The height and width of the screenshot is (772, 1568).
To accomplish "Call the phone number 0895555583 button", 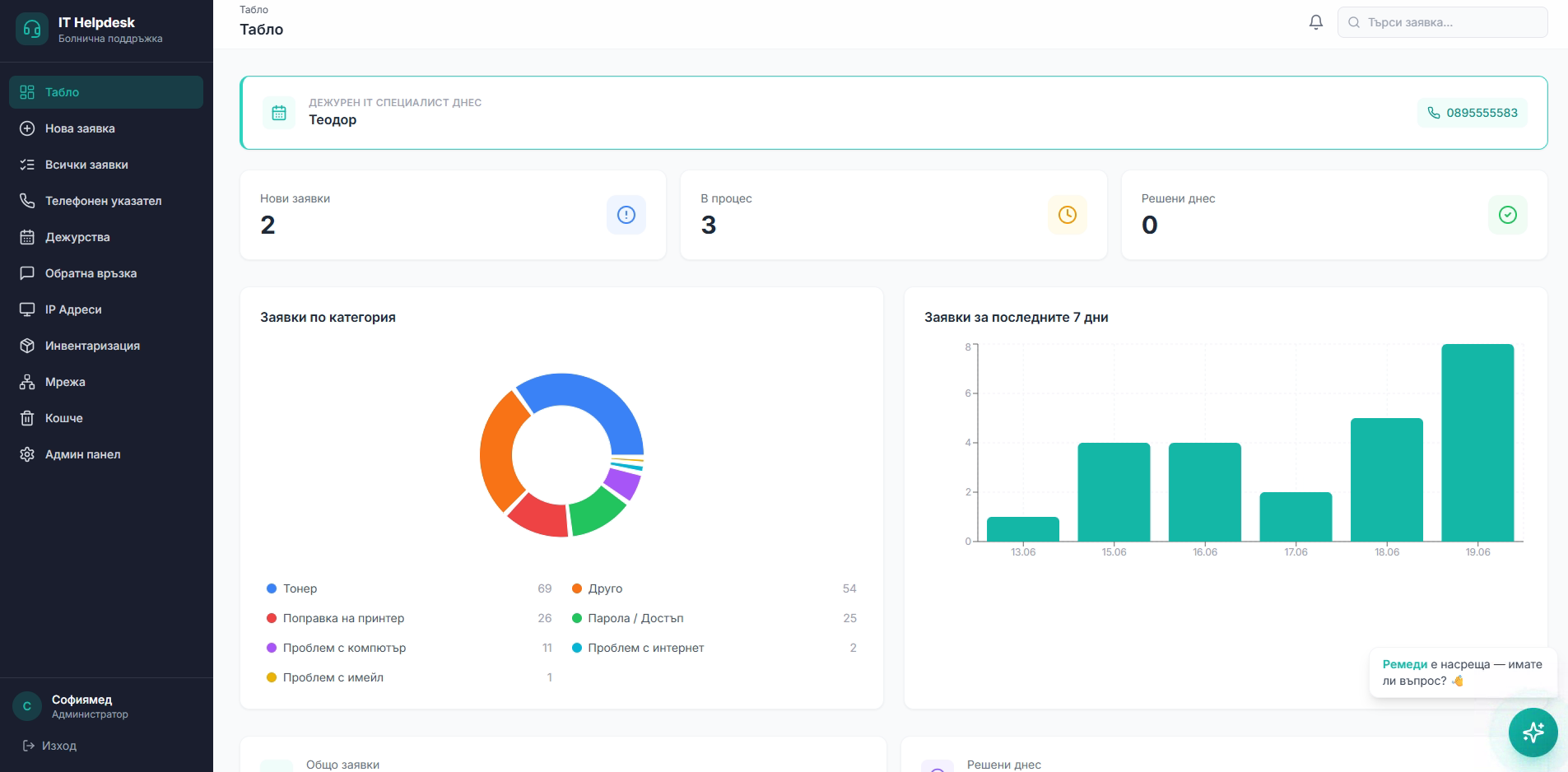I will click(x=1473, y=113).
